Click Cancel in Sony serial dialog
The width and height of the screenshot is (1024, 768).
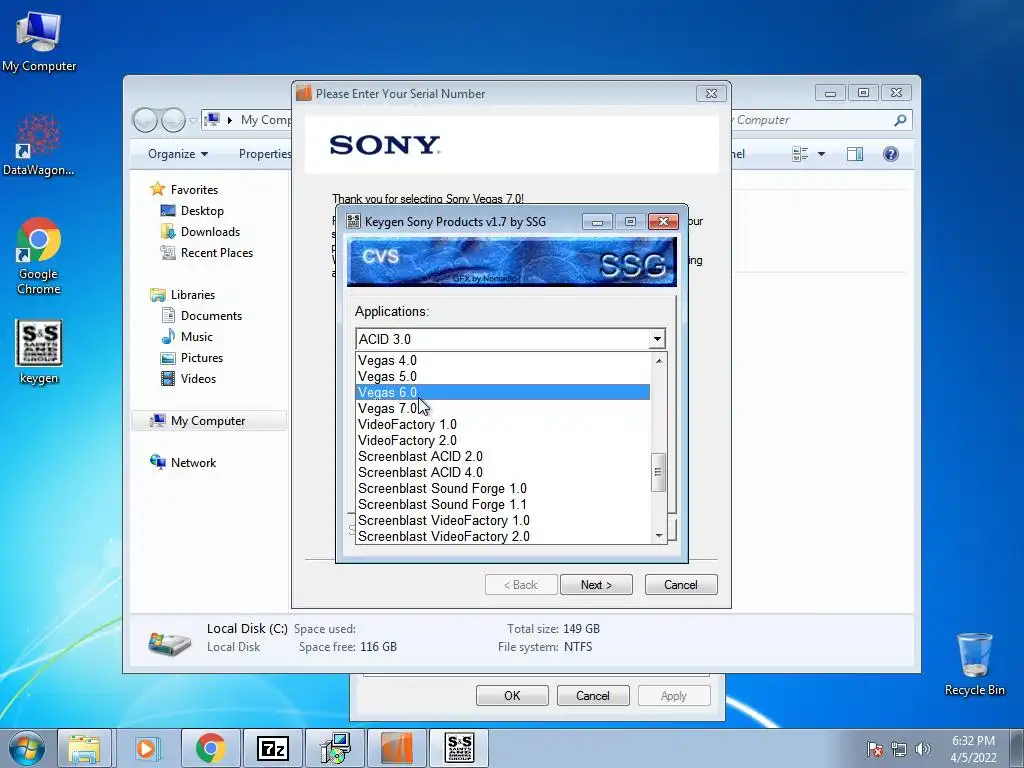(680, 584)
